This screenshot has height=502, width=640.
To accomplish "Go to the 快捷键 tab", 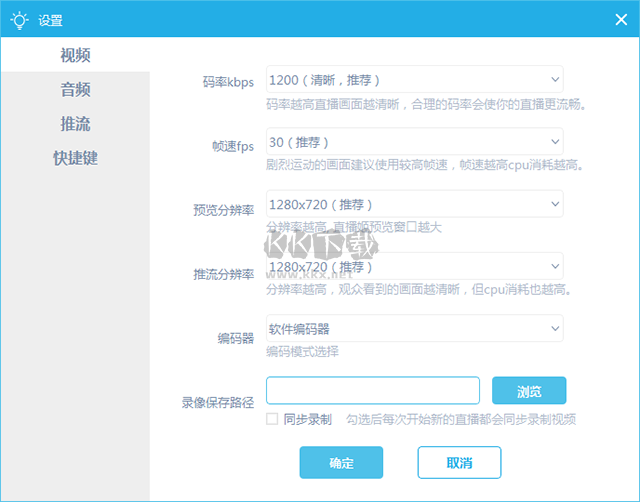I will (75, 158).
